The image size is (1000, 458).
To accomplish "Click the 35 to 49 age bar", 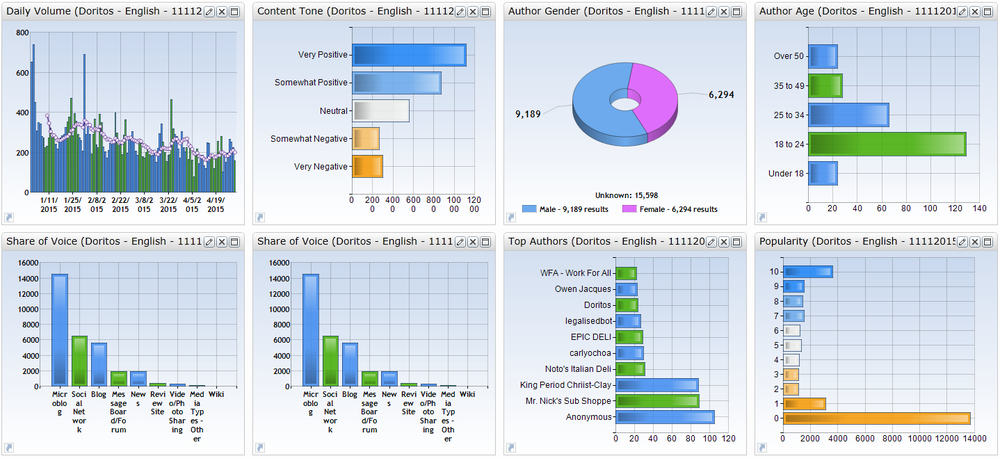I will coord(825,85).
